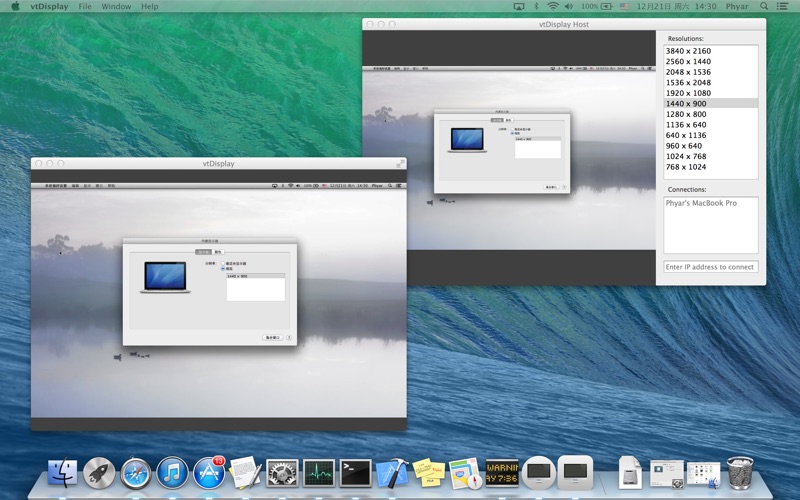This screenshot has height=500, width=800.
Task: Click the 100% battery status icon
Action: pyautogui.click(x=596, y=6)
